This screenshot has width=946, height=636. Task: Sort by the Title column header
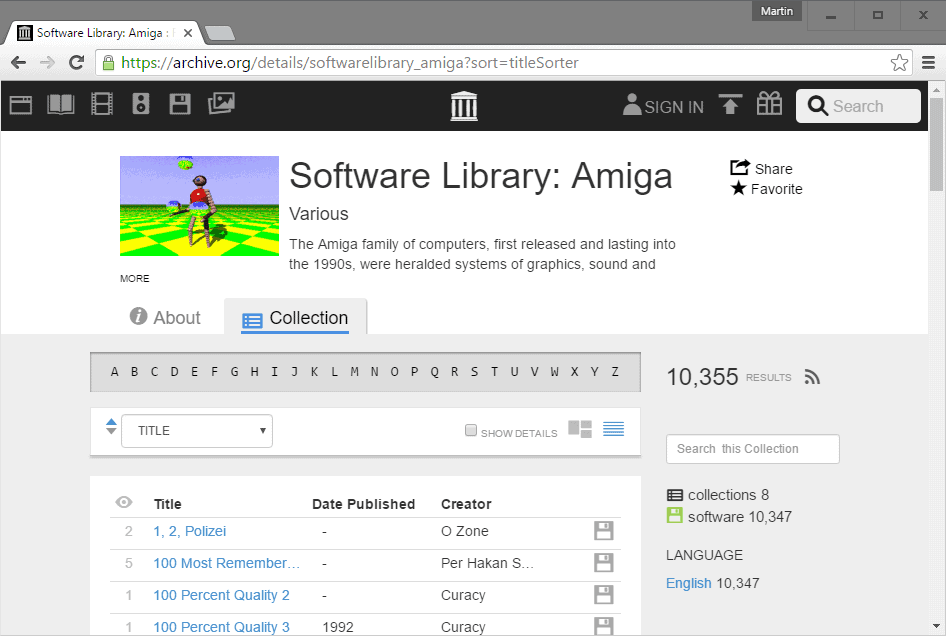click(x=167, y=504)
